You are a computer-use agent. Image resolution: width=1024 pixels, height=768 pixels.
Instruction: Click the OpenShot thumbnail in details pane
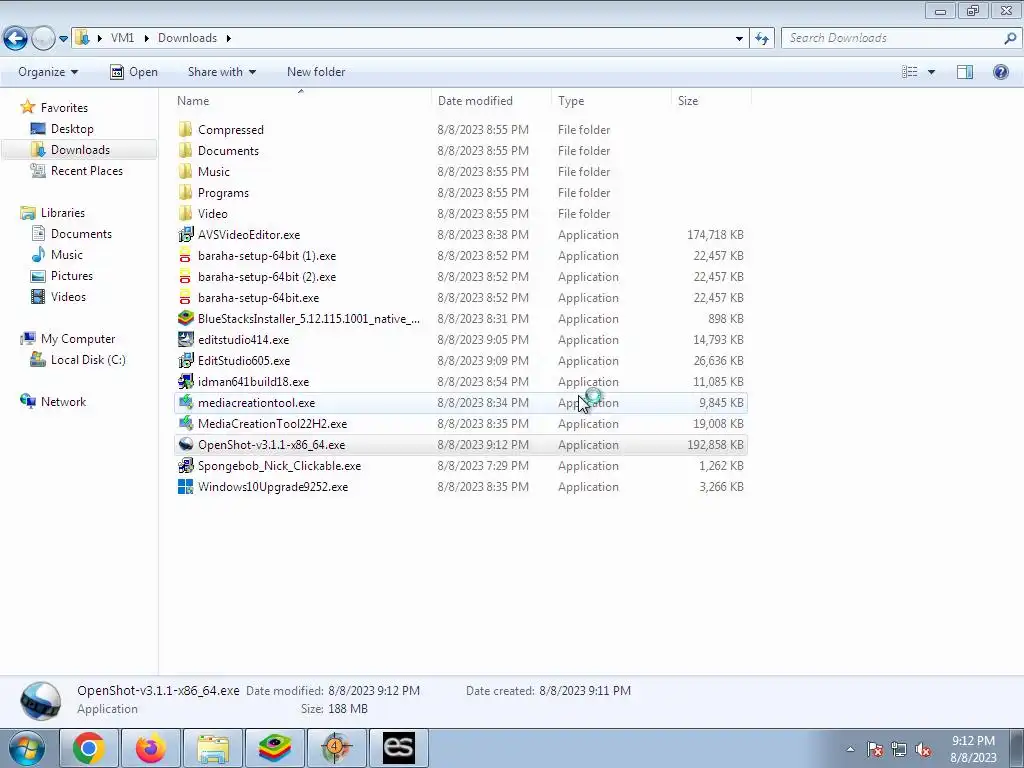pyautogui.click(x=40, y=701)
